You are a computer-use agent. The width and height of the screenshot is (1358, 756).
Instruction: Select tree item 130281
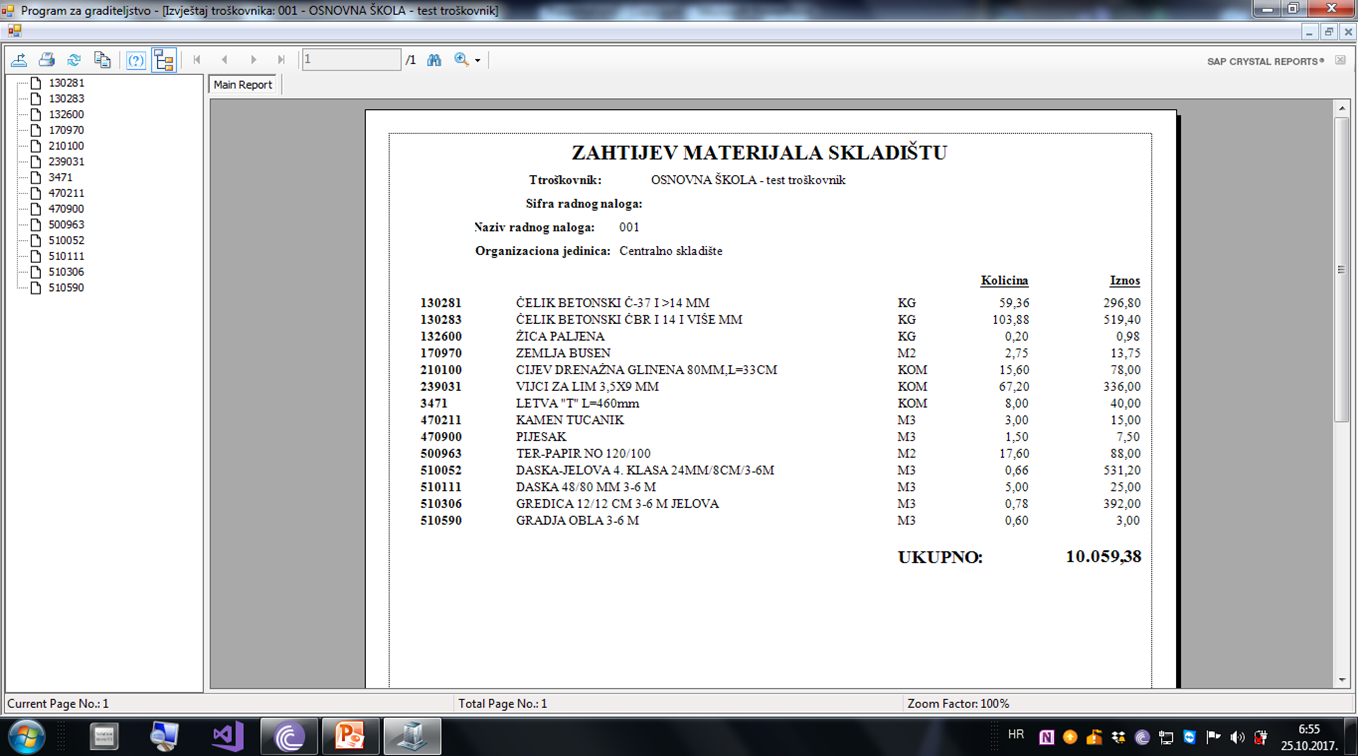66,83
